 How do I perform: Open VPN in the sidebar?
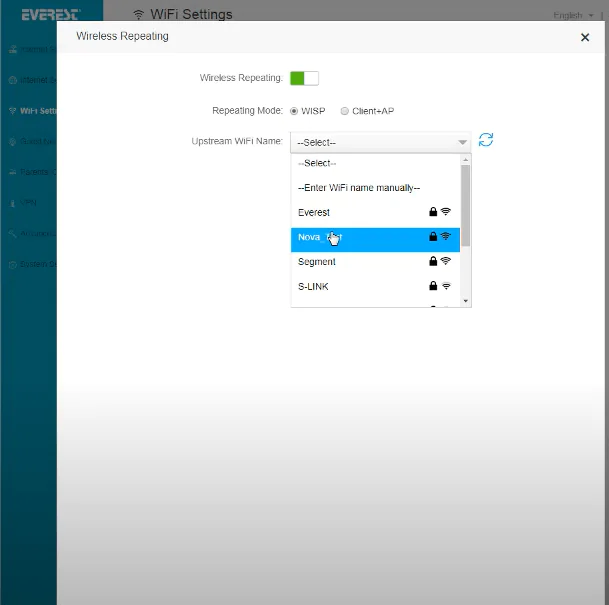(23, 203)
